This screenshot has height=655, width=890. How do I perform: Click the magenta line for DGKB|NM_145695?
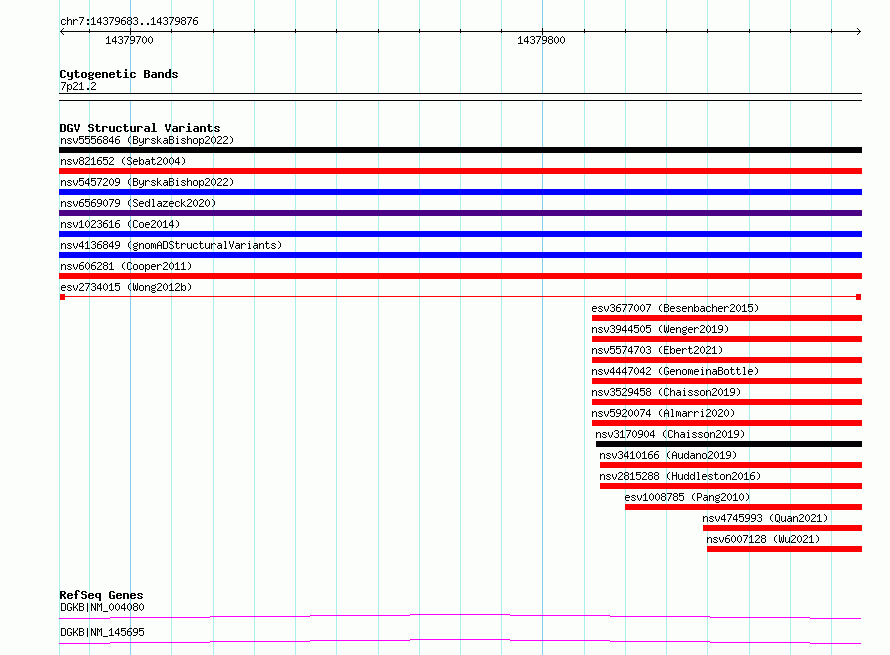[460, 641]
